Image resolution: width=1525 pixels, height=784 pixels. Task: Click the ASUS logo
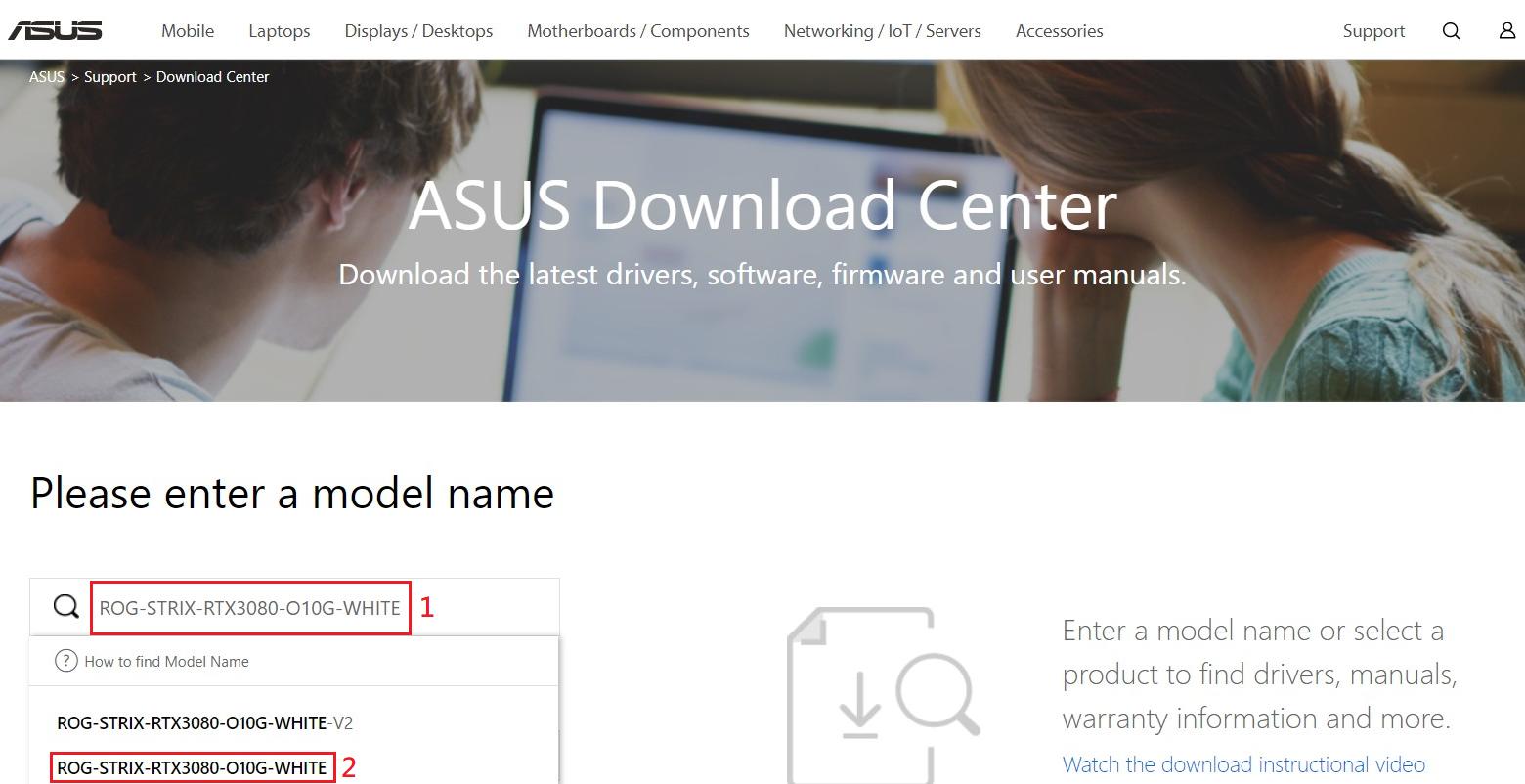point(55,30)
